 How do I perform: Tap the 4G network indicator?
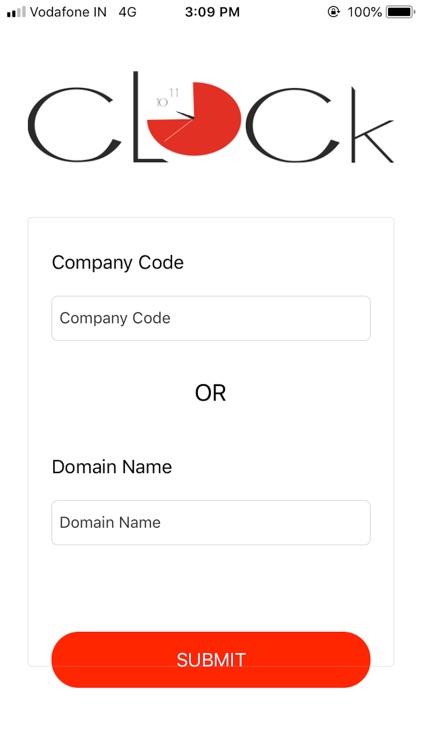pos(128,12)
